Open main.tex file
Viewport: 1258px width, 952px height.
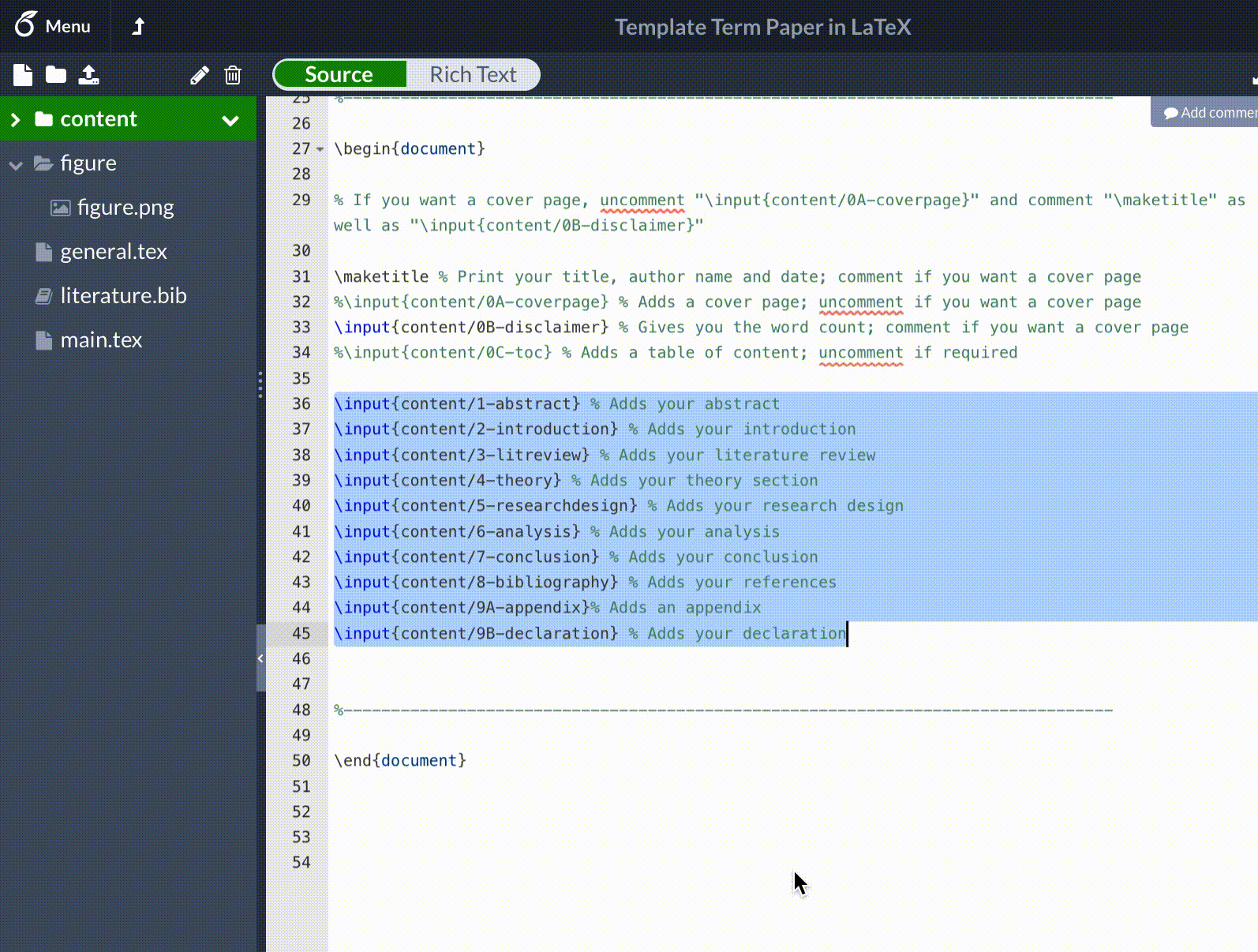pyautogui.click(x=101, y=340)
